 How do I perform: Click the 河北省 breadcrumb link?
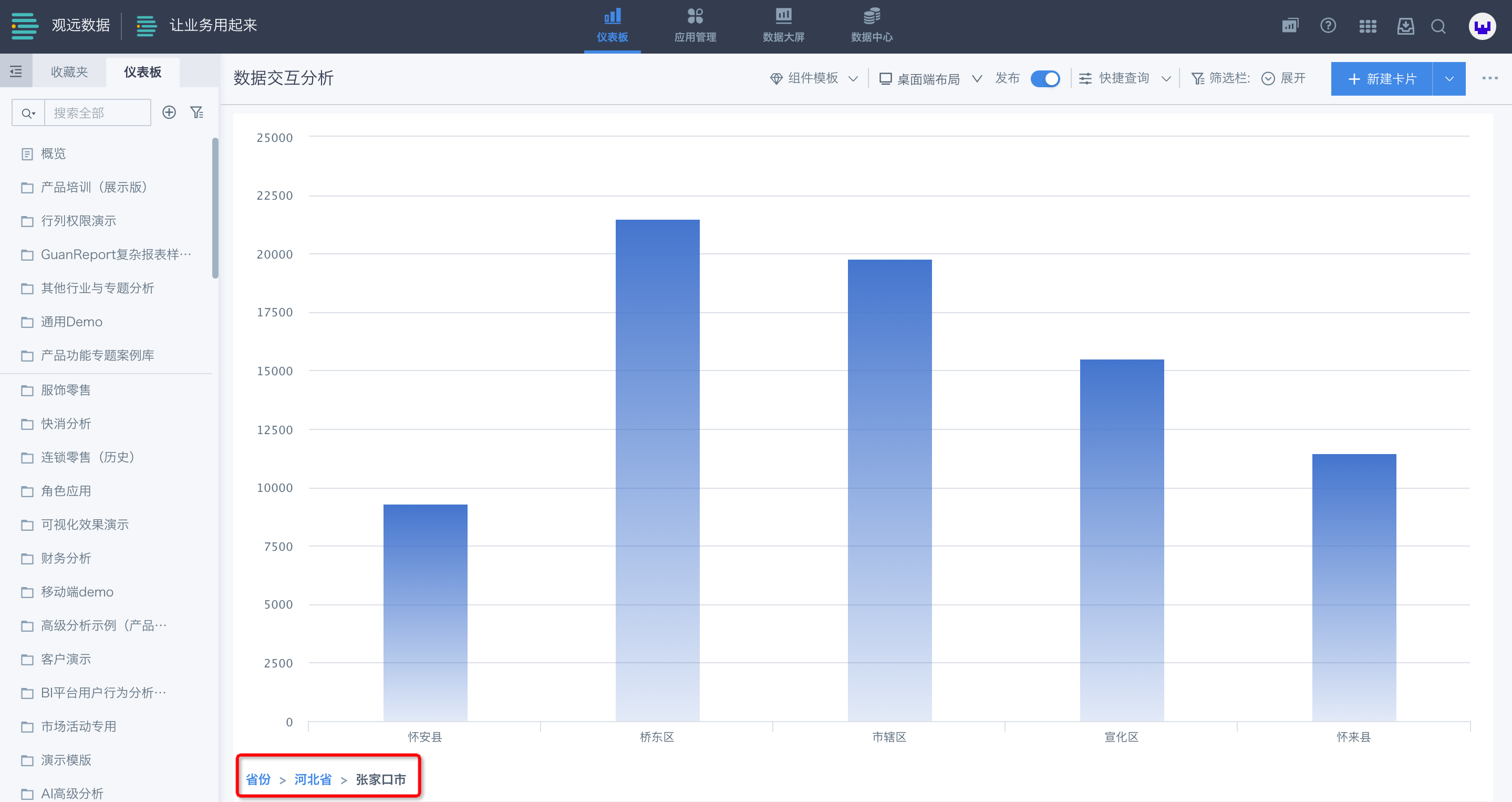tap(313, 779)
